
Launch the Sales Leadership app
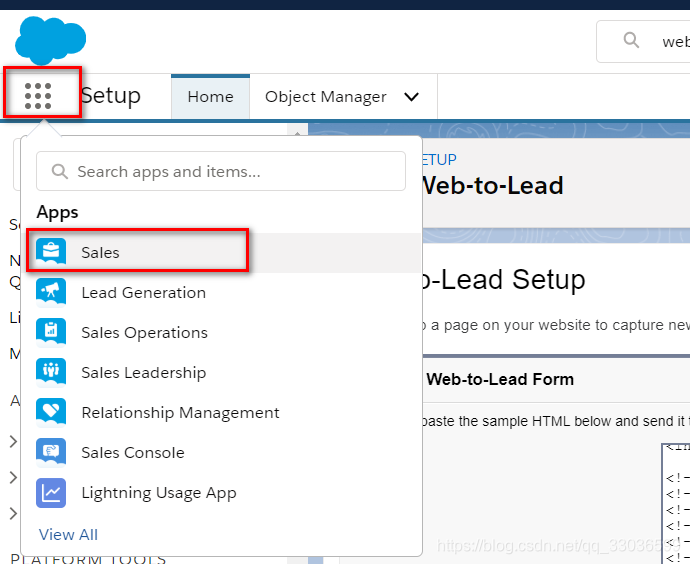[x=223, y=373]
